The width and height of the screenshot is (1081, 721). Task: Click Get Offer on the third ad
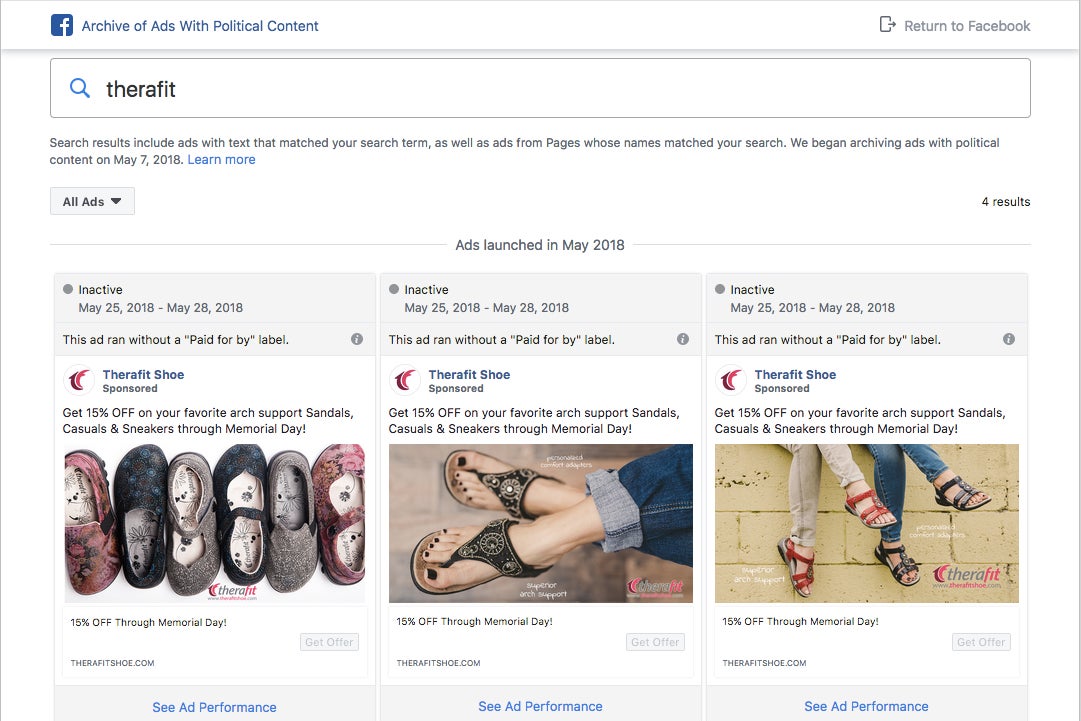tap(982, 642)
